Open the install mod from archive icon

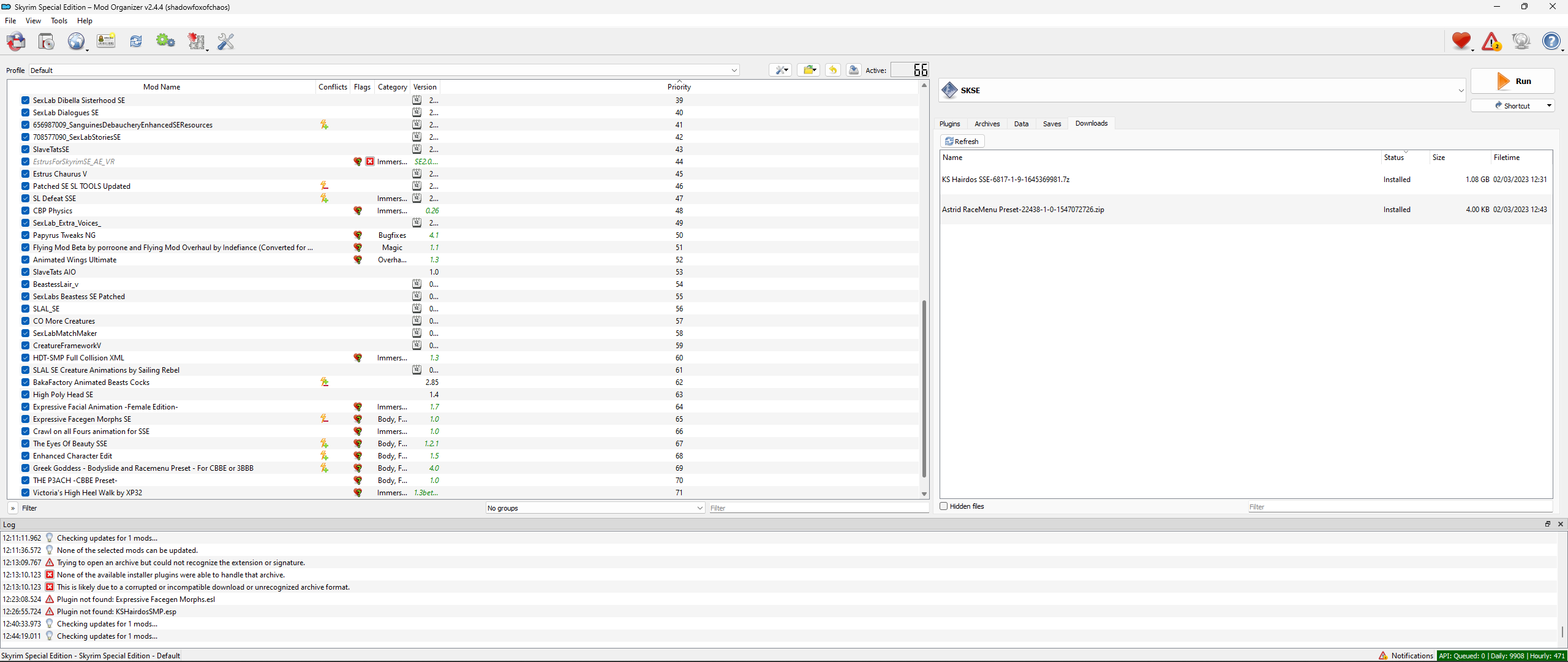46,41
